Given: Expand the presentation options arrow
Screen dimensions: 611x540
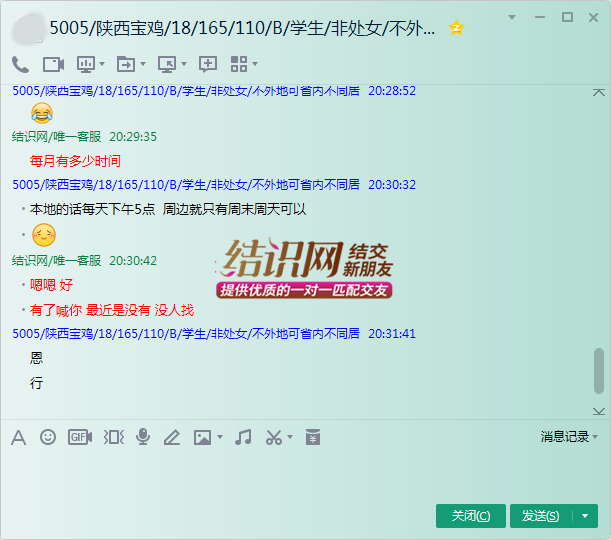Looking at the screenshot, I should (x=102, y=64).
